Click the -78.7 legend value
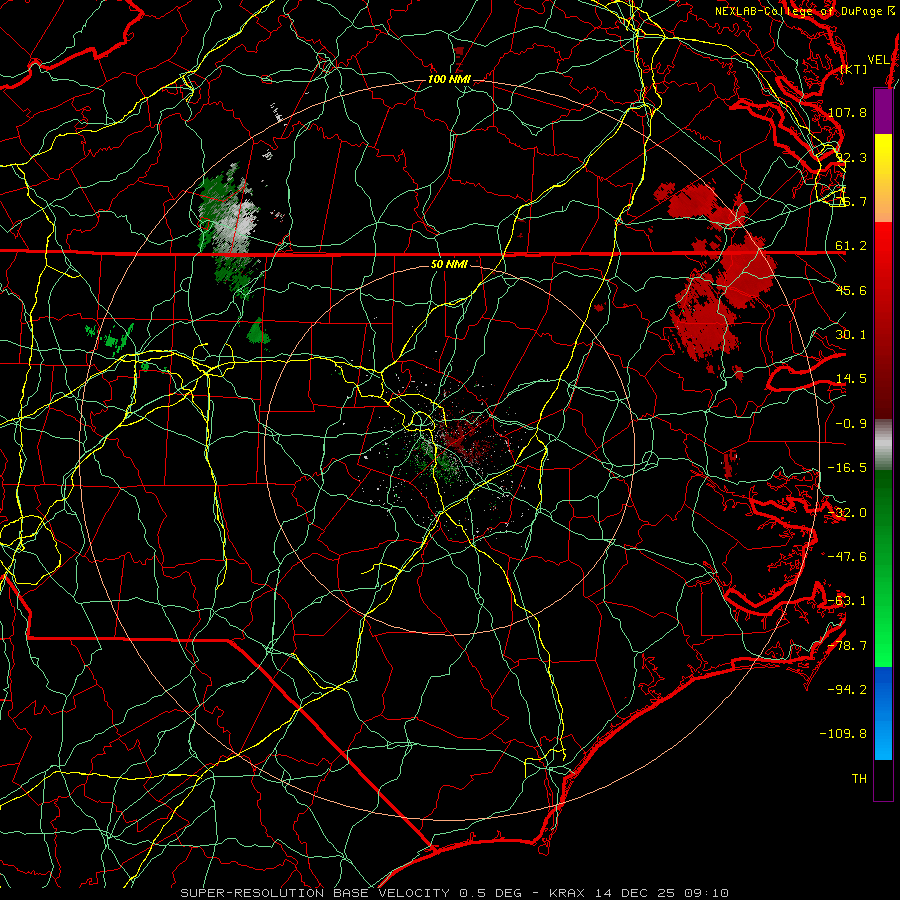 (x=847, y=646)
